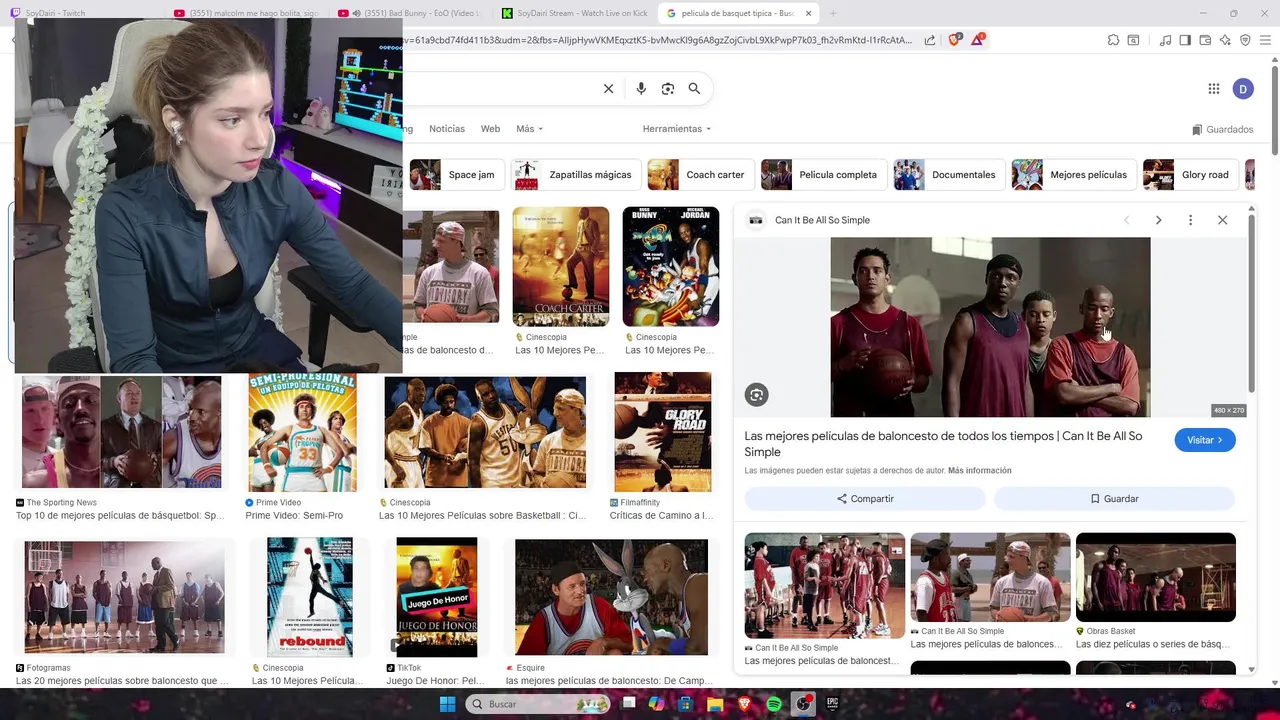Screen dimensions: 1280x720
Task: Open the Esquire Bugs Bunny thumbnail
Action: pyautogui.click(x=611, y=597)
